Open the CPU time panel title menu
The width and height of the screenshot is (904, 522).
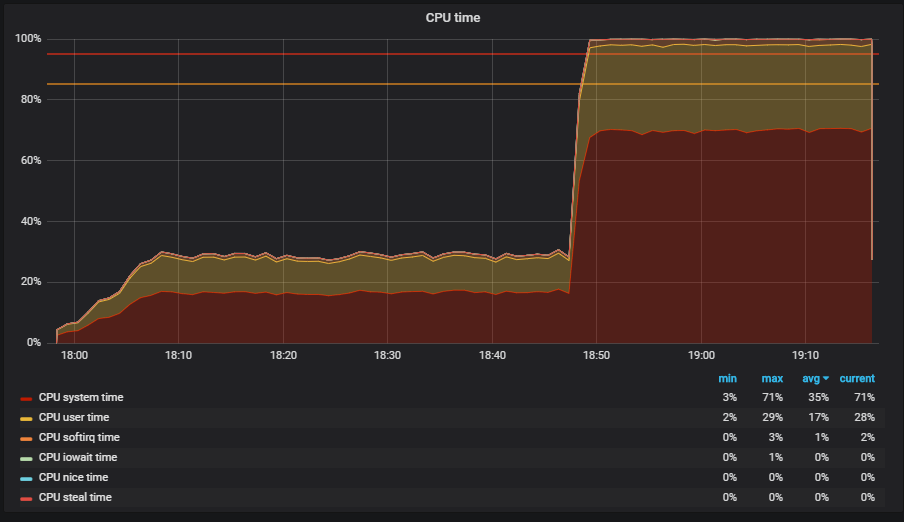pyautogui.click(x=453, y=18)
